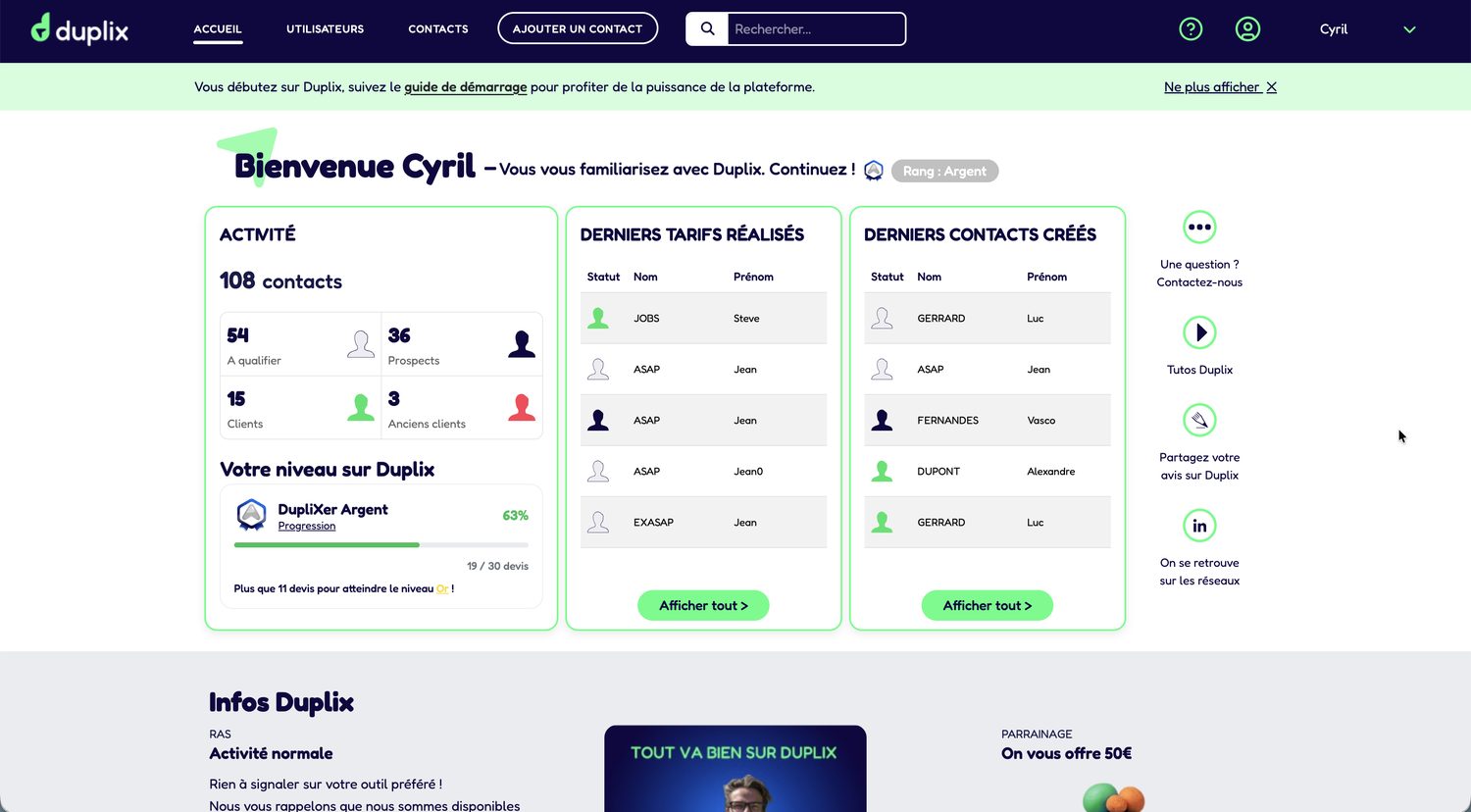Click Ajouter un contact button
The image size is (1471, 812).
(x=578, y=28)
